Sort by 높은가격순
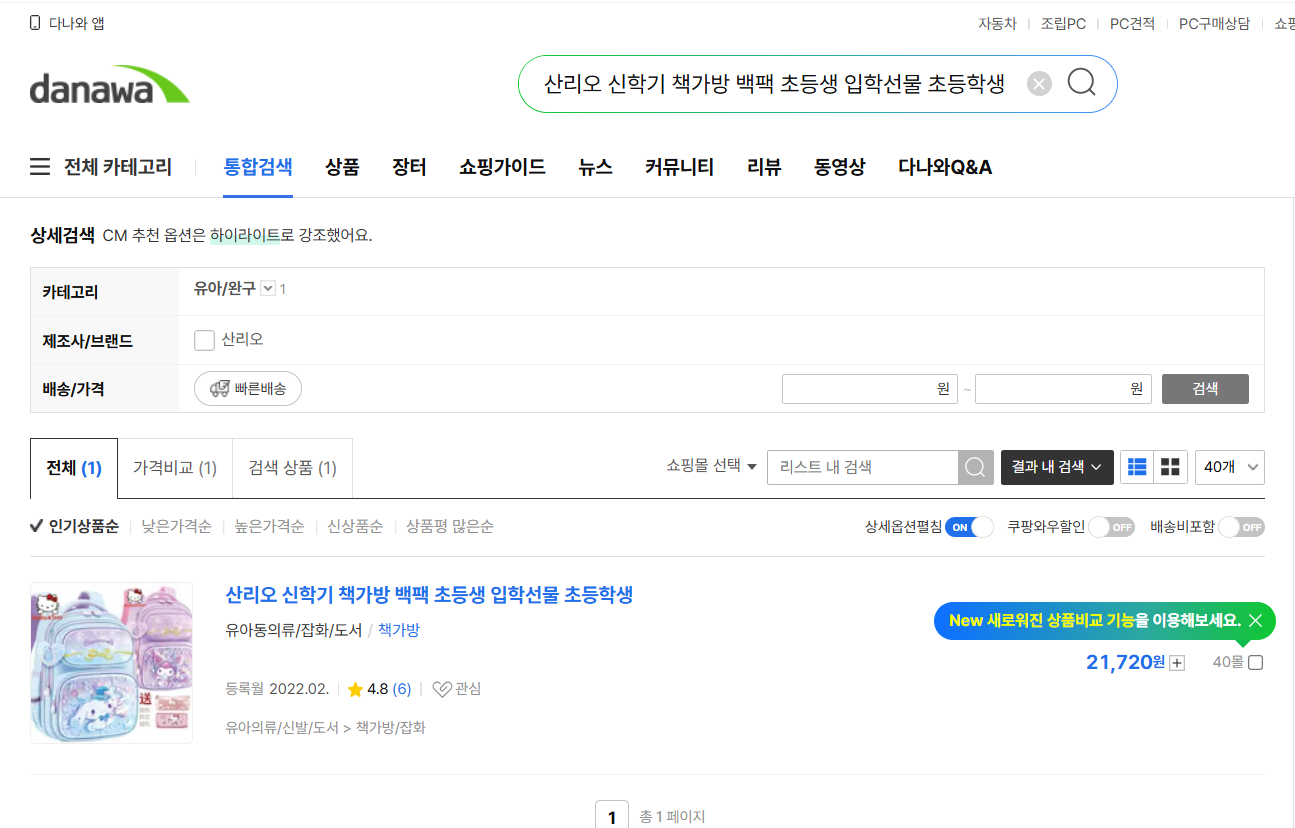Image resolution: width=1295 pixels, height=828 pixels. click(x=269, y=526)
